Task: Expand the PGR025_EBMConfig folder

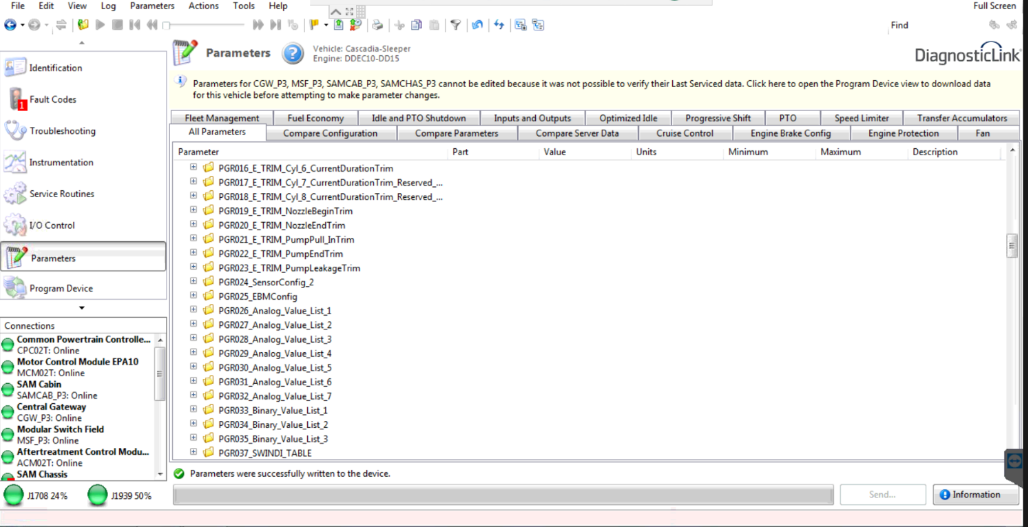Action: pyautogui.click(x=193, y=296)
